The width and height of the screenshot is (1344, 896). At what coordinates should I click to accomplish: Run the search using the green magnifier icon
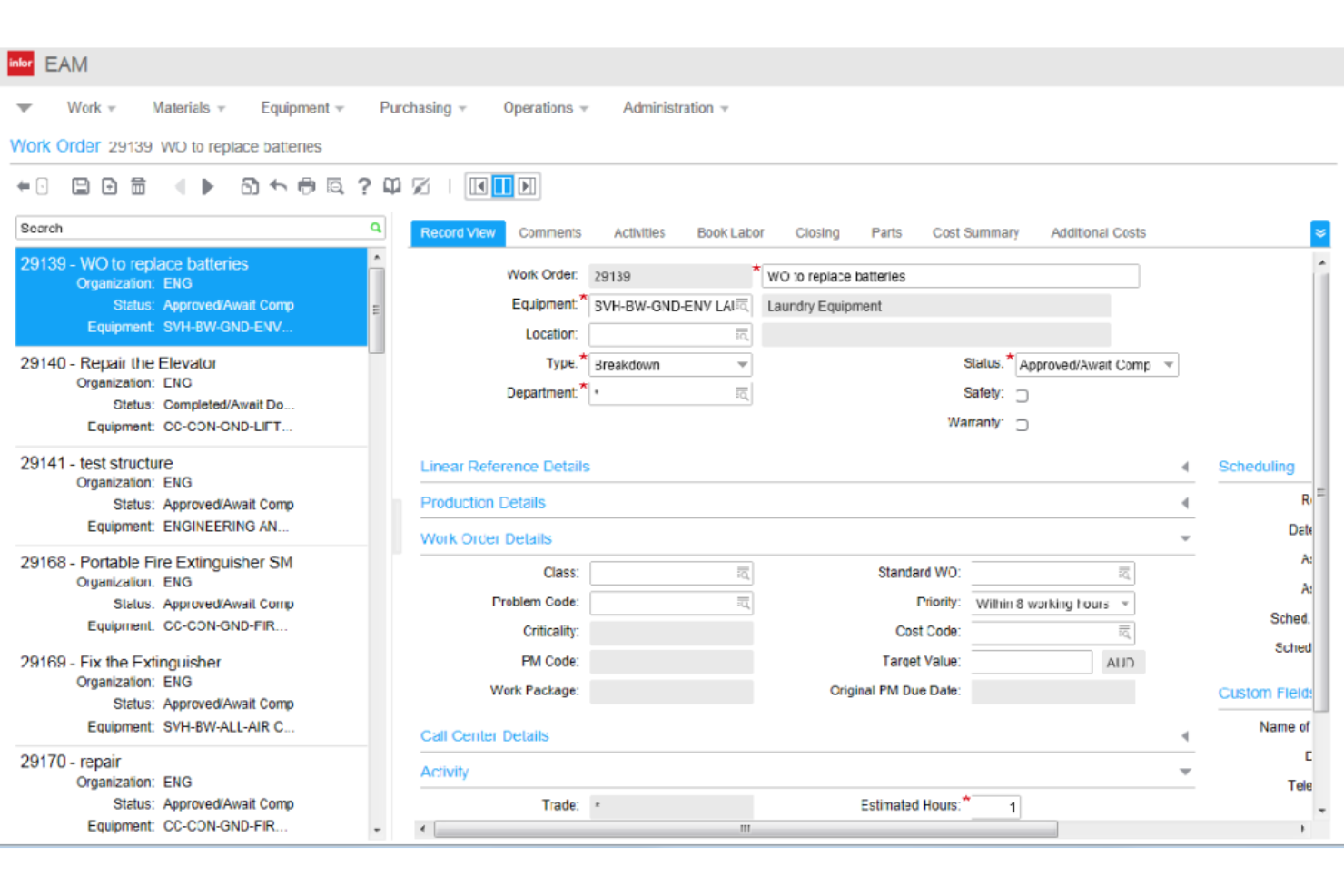[x=375, y=228]
